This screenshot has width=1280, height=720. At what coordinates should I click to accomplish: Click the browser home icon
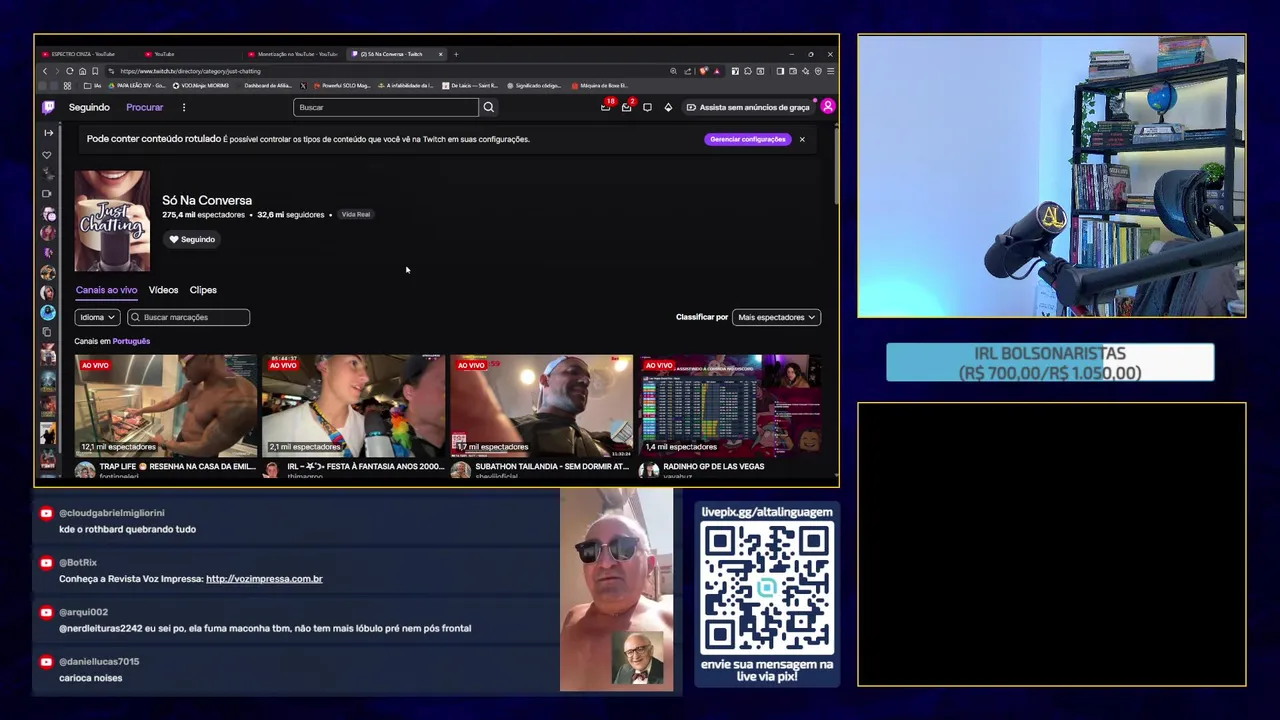tap(82, 71)
